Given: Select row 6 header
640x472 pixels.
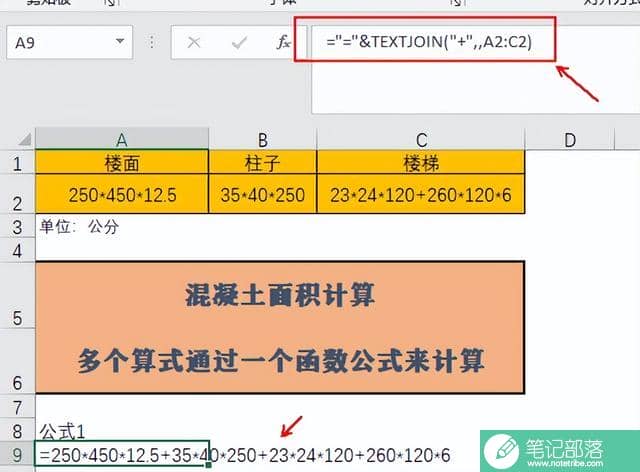Looking at the screenshot, I should [x=17, y=361].
